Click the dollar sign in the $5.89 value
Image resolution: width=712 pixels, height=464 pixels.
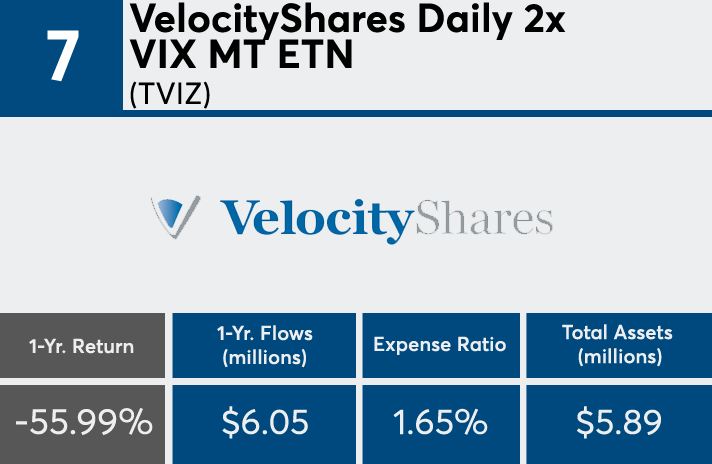pyautogui.click(x=585, y=422)
